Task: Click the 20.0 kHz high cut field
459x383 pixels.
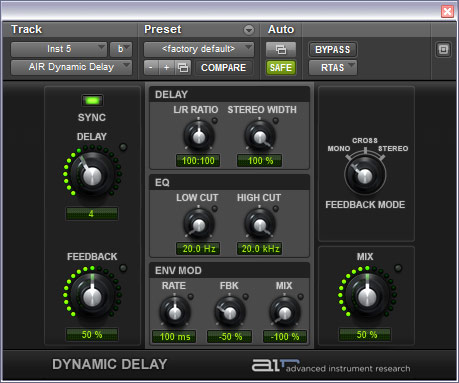Action: click(x=260, y=249)
